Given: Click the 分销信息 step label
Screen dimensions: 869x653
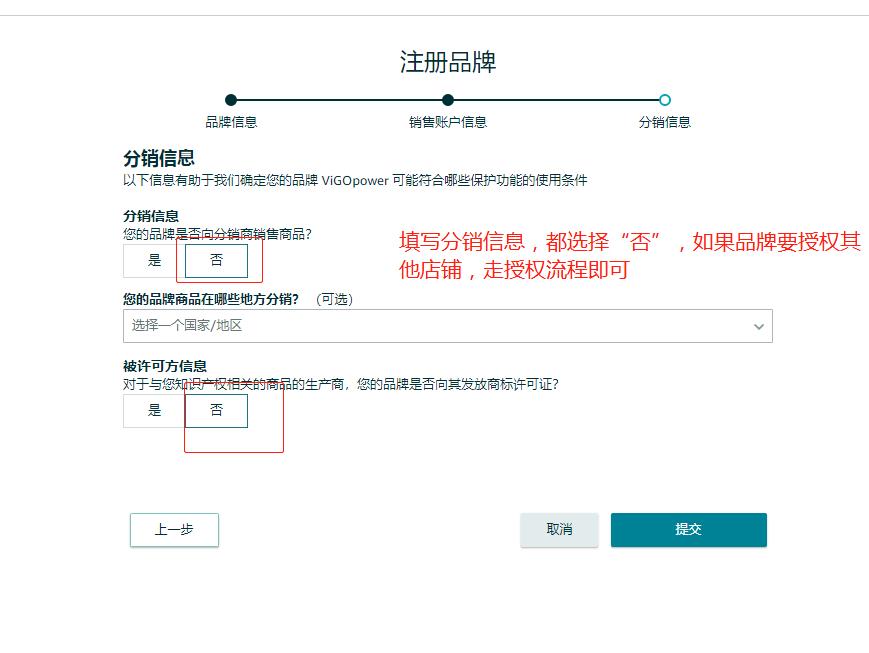Looking at the screenshot, I should [665, 122].
